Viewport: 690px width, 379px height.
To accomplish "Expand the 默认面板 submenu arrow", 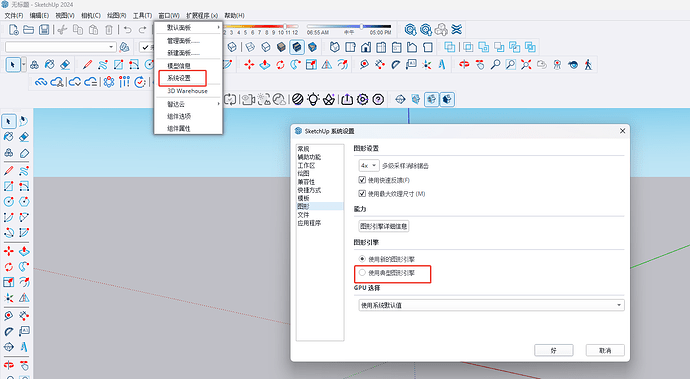I will [x=218, y=27].
